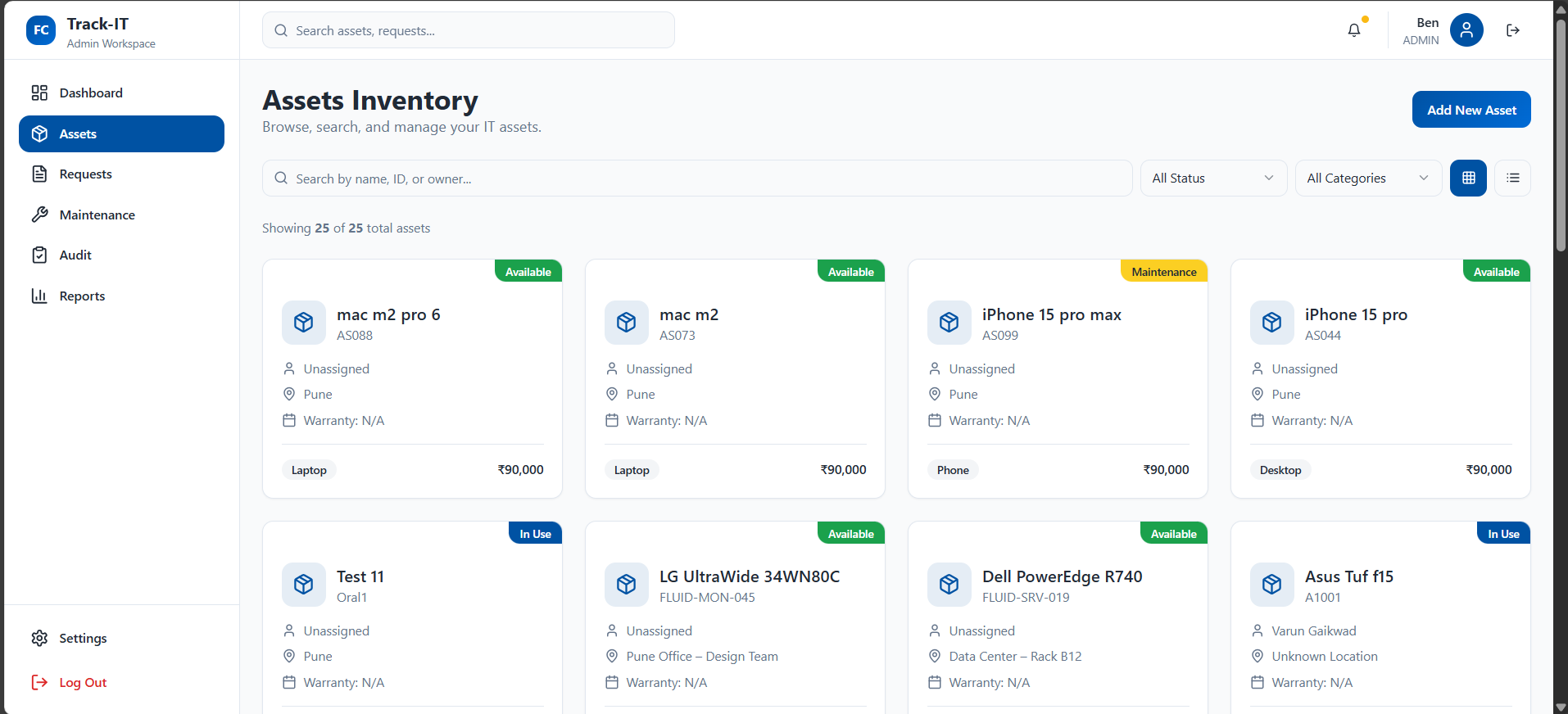Open the Dell PowerEdge R740 asset title
This screenshot has width=1568, height=714.
1063,576
